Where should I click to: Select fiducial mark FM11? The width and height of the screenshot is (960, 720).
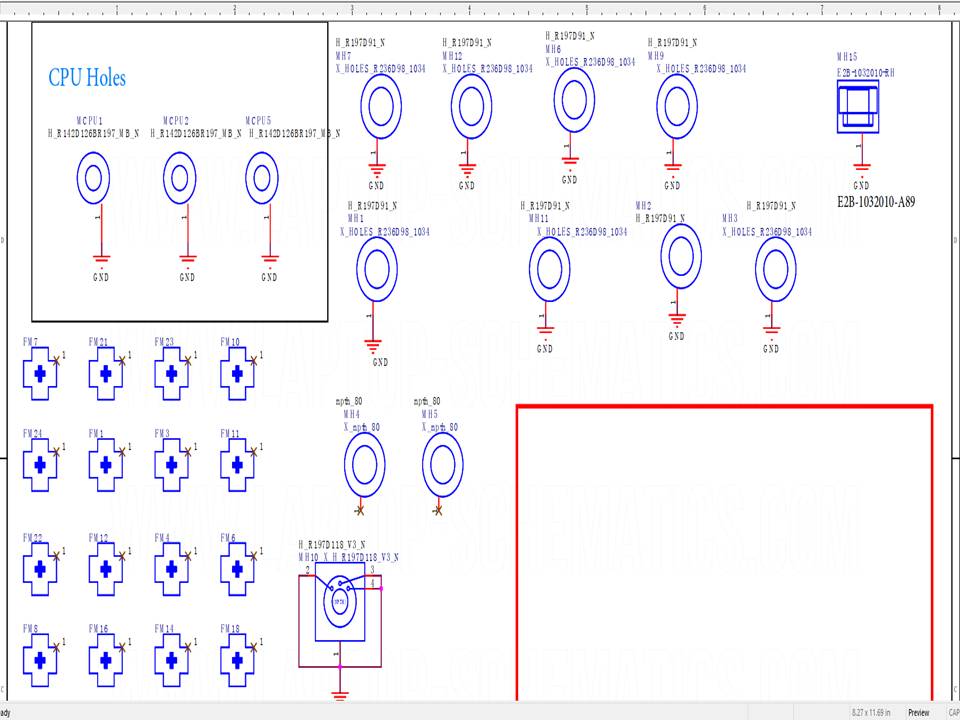click(x=238, y=465)
